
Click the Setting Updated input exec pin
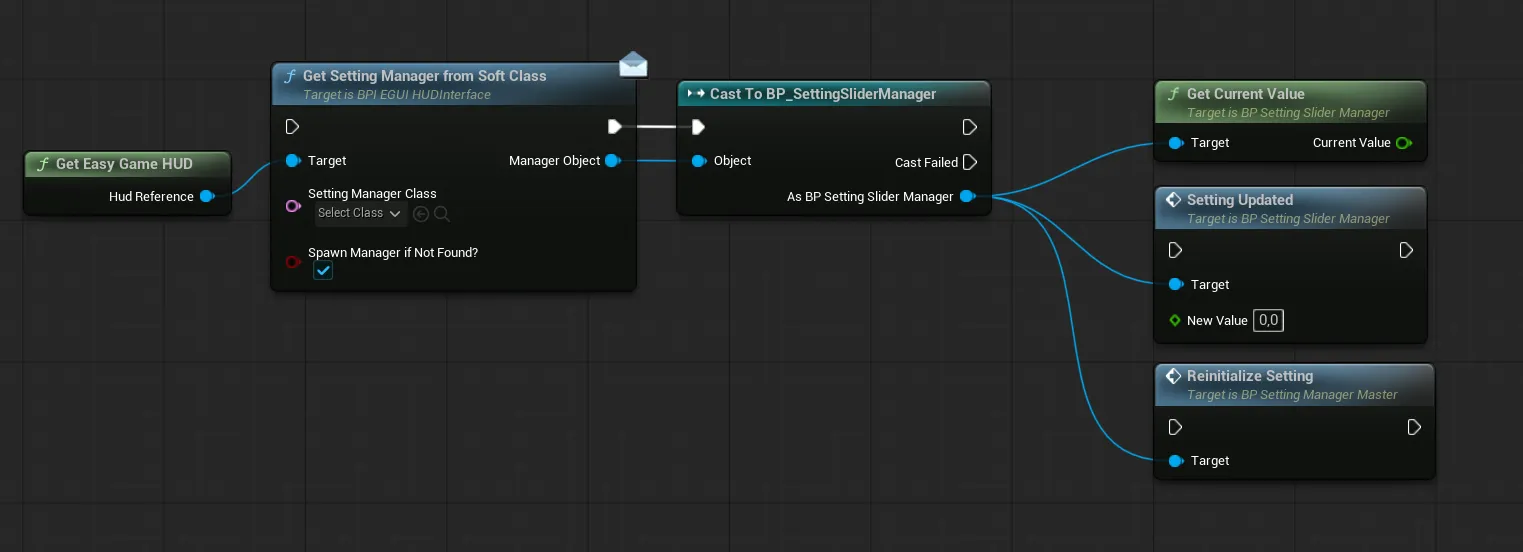(x=1175, y=250)
